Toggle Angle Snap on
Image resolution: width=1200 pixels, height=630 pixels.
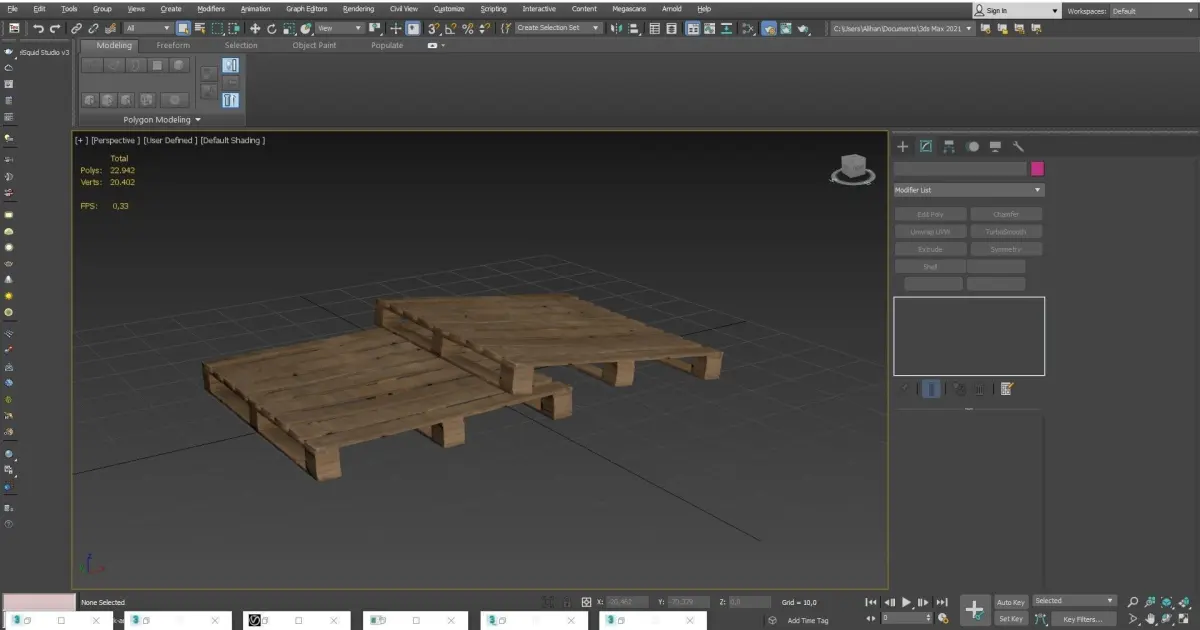(x=451, y=29)
